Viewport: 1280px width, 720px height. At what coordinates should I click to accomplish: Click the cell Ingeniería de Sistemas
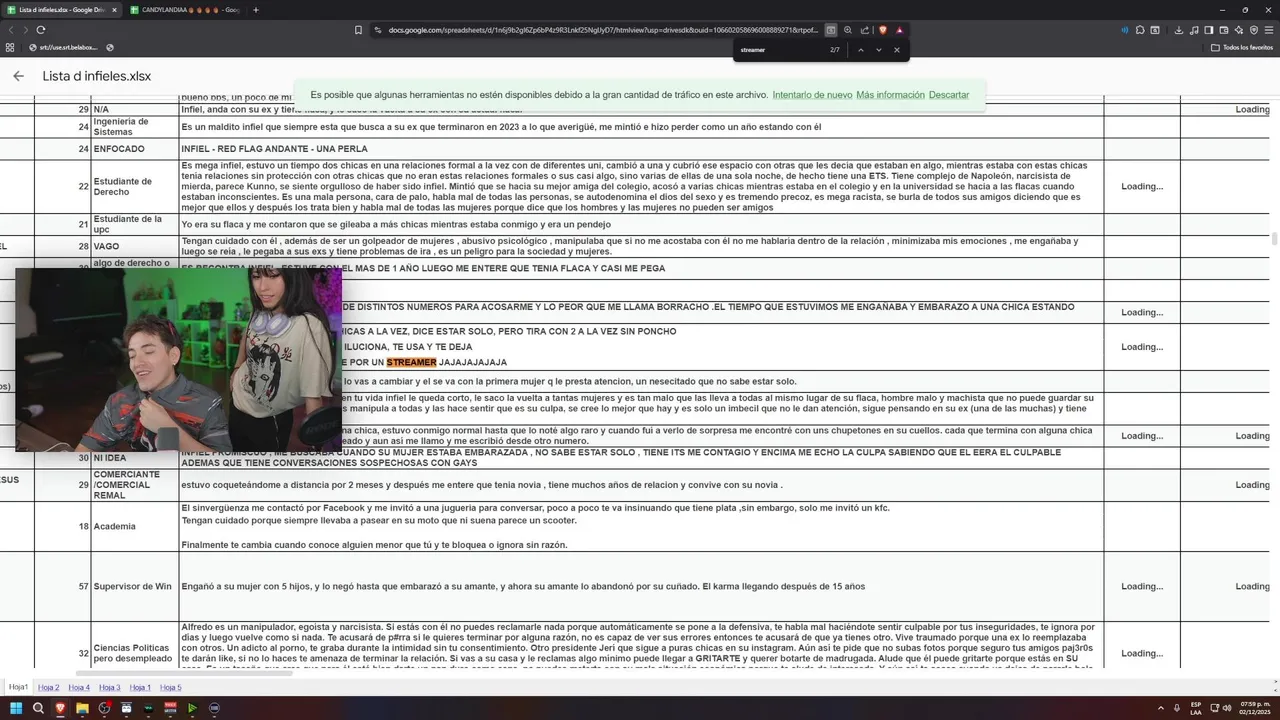coord(134,127)
